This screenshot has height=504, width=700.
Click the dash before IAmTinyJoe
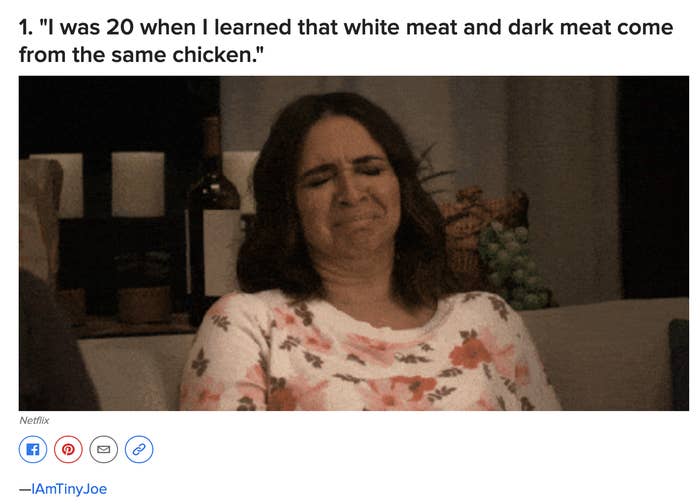point(25,489)
